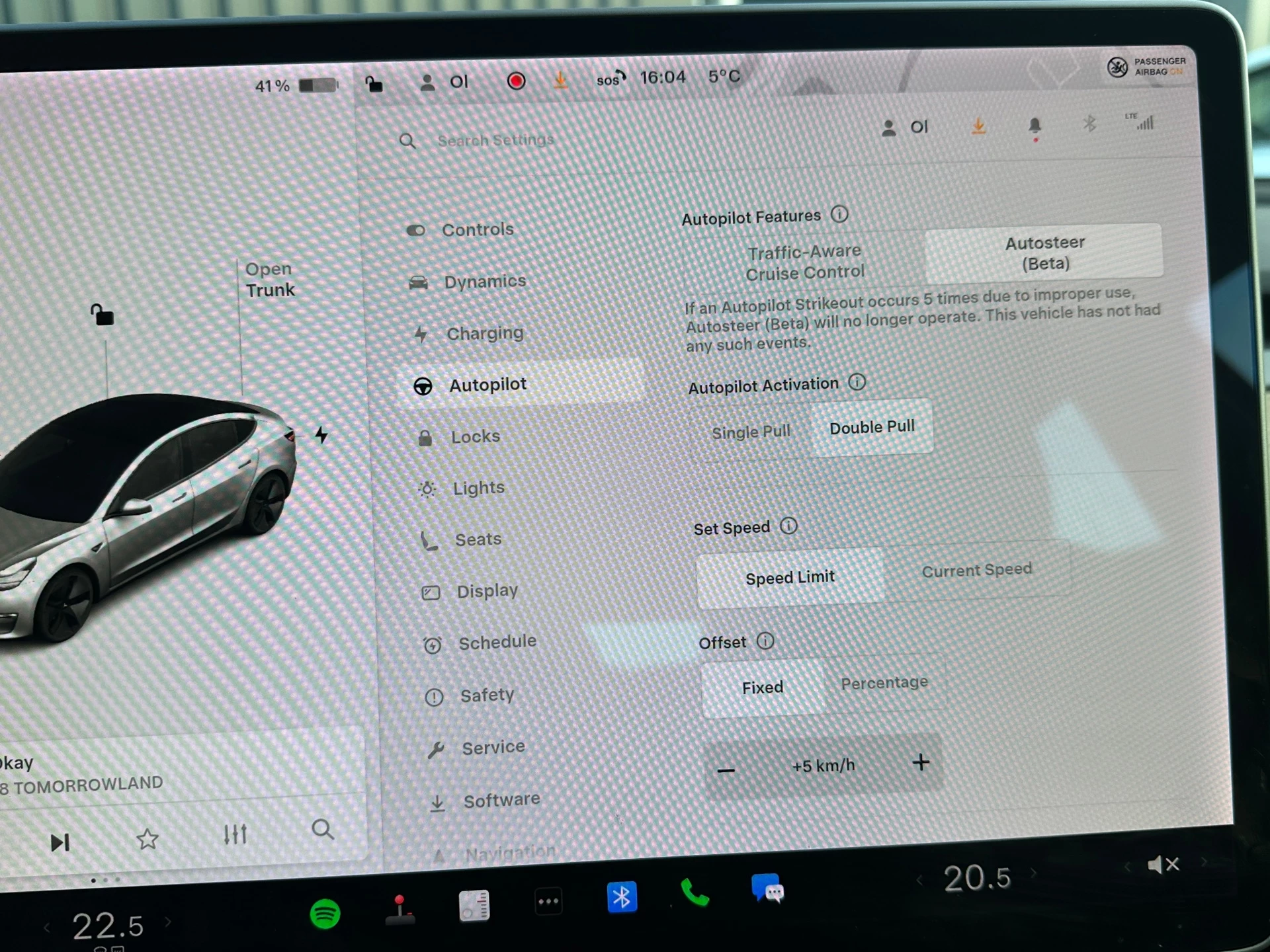1270x952 pixels.
Task: Switch Autopilot Activation to Single Pull
Action: tap(751, 430)
